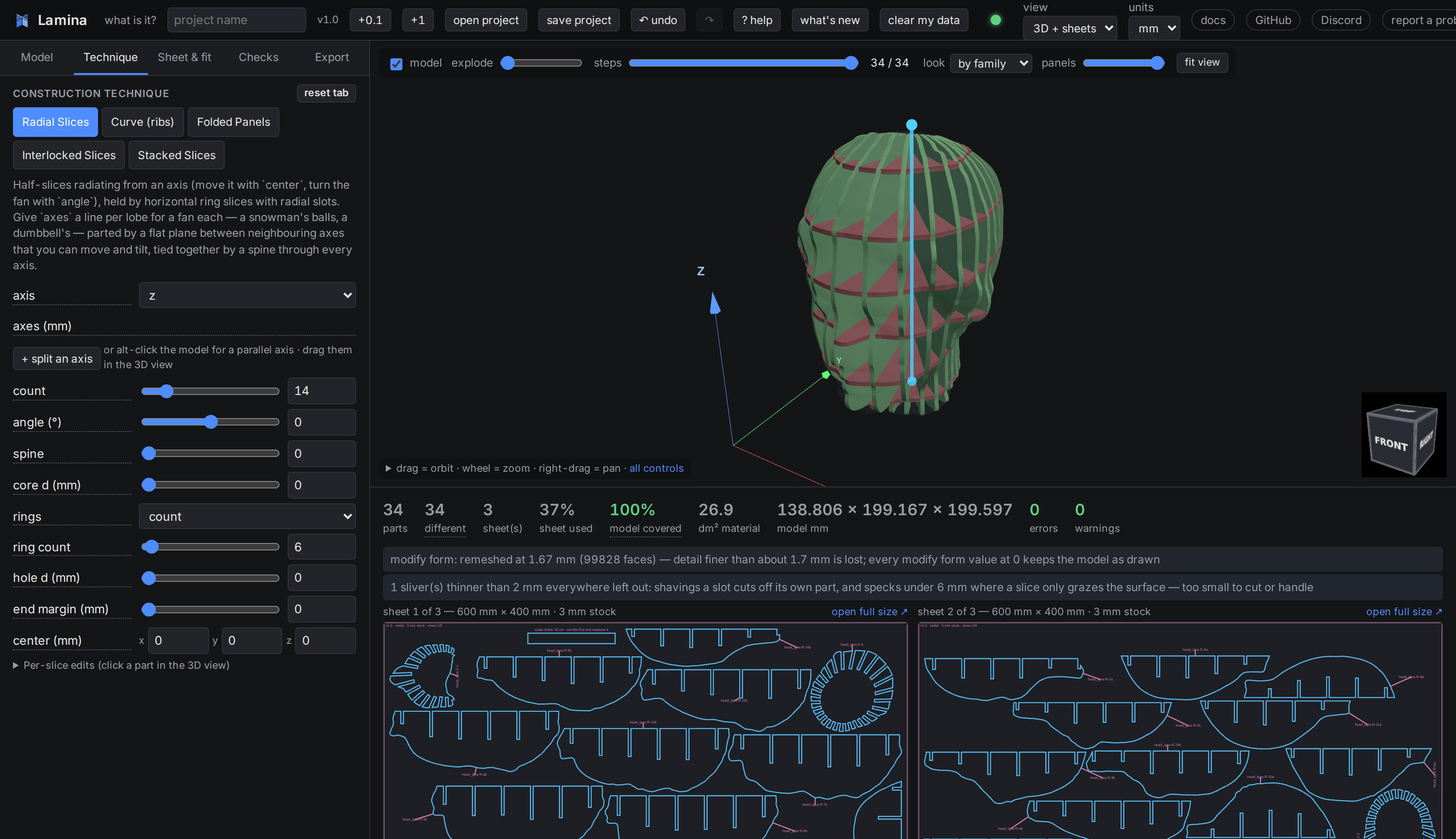The height and width of the screenshot is (839, 1456).
Task: Click the clear my data button
Action: click(x=923, y=20)
